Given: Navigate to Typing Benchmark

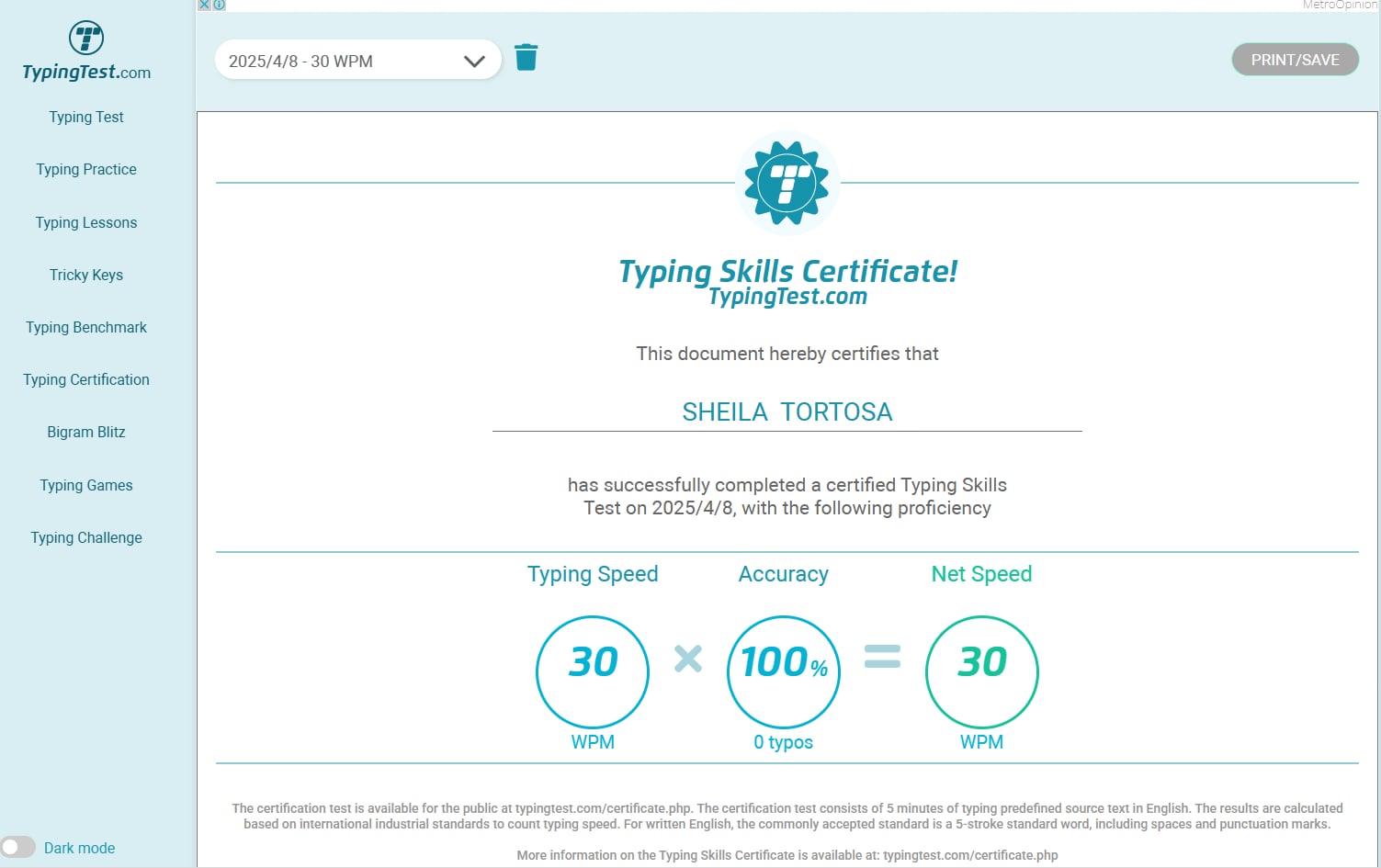Looking at the screenshot, I should (86, 327).
